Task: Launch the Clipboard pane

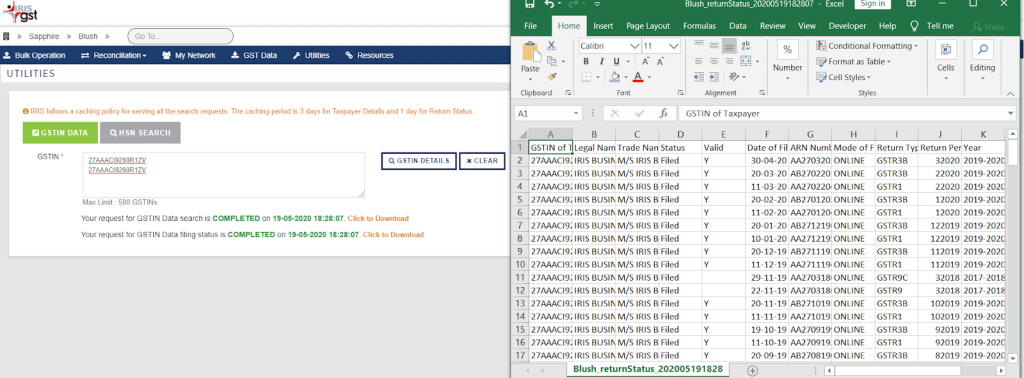Action: 568,93
